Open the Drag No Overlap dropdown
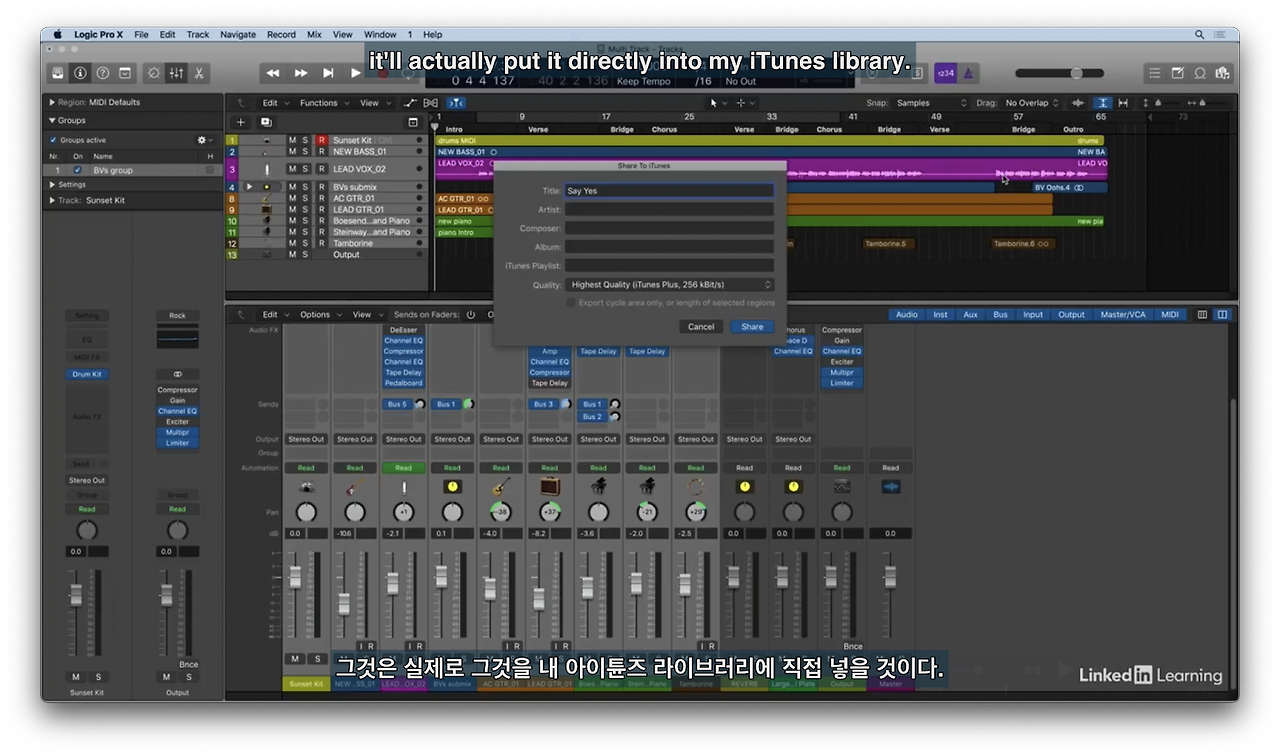This screenshot has height=756, width=1280. coord(1031,103)
